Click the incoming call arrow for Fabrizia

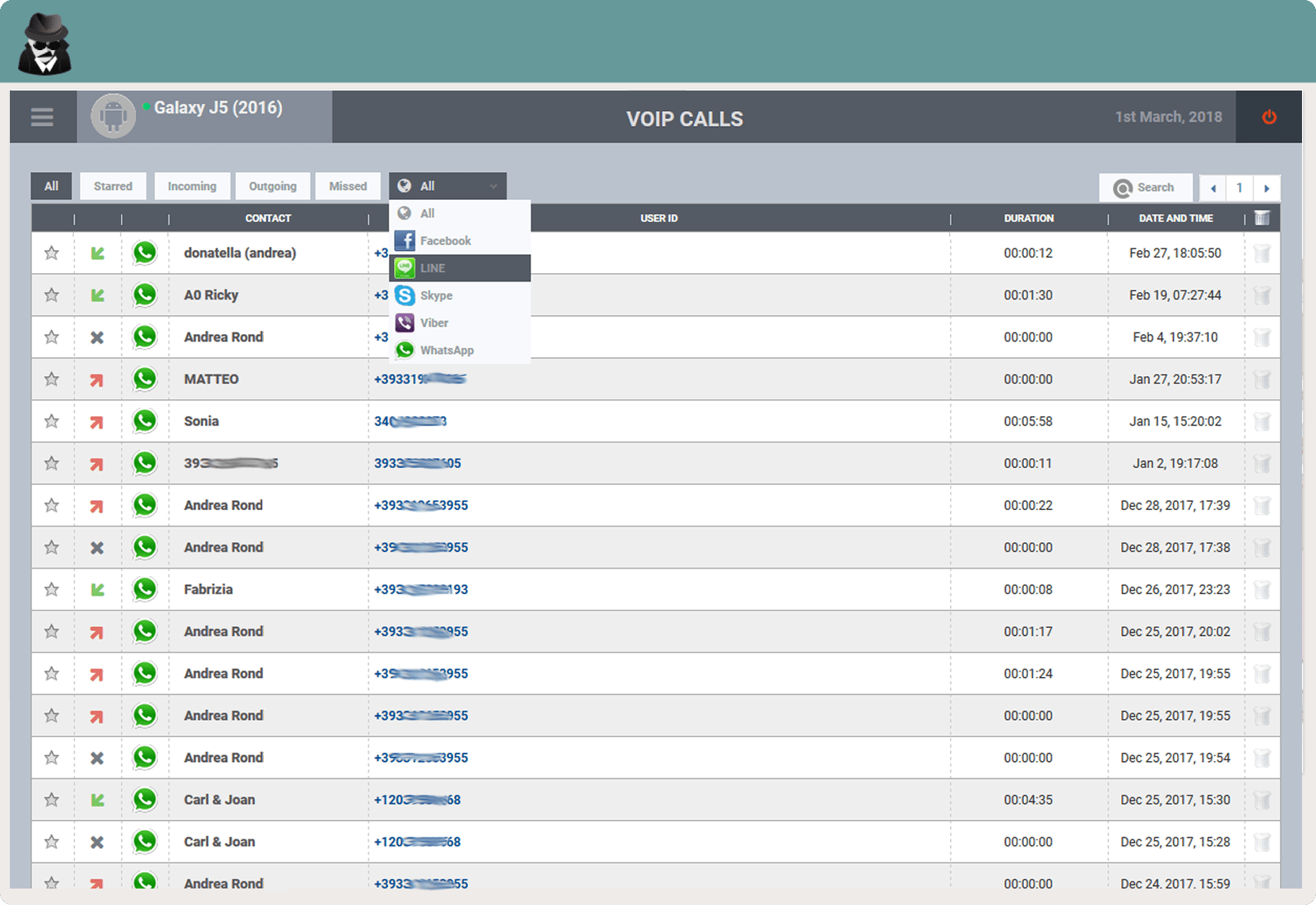point(98,589)
